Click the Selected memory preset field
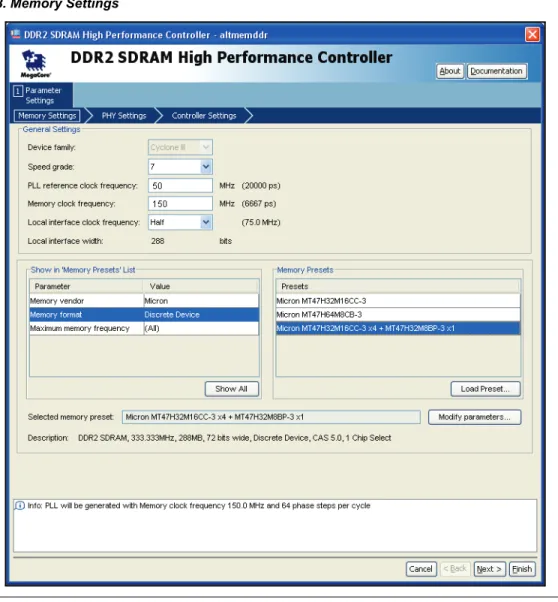Viewport: 558px width, 602px height. tap(271, 417)
